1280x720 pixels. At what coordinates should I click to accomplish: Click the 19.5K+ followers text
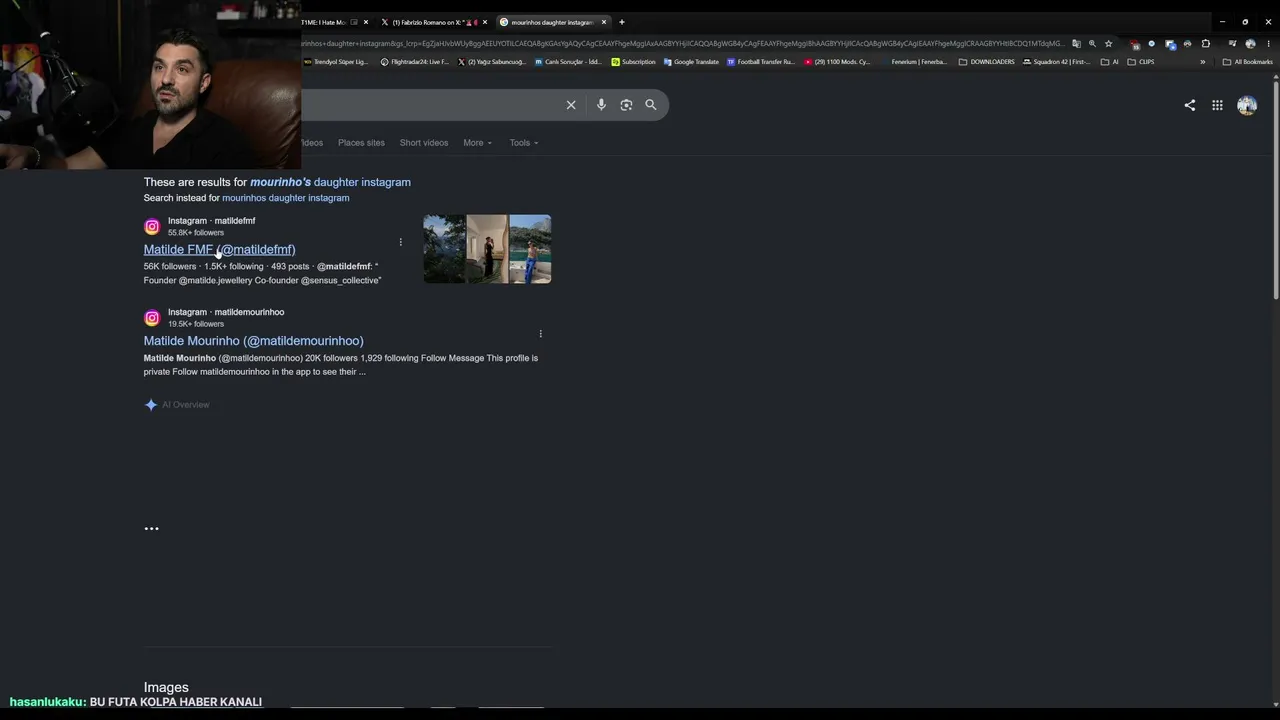click(x=196, y=324)
